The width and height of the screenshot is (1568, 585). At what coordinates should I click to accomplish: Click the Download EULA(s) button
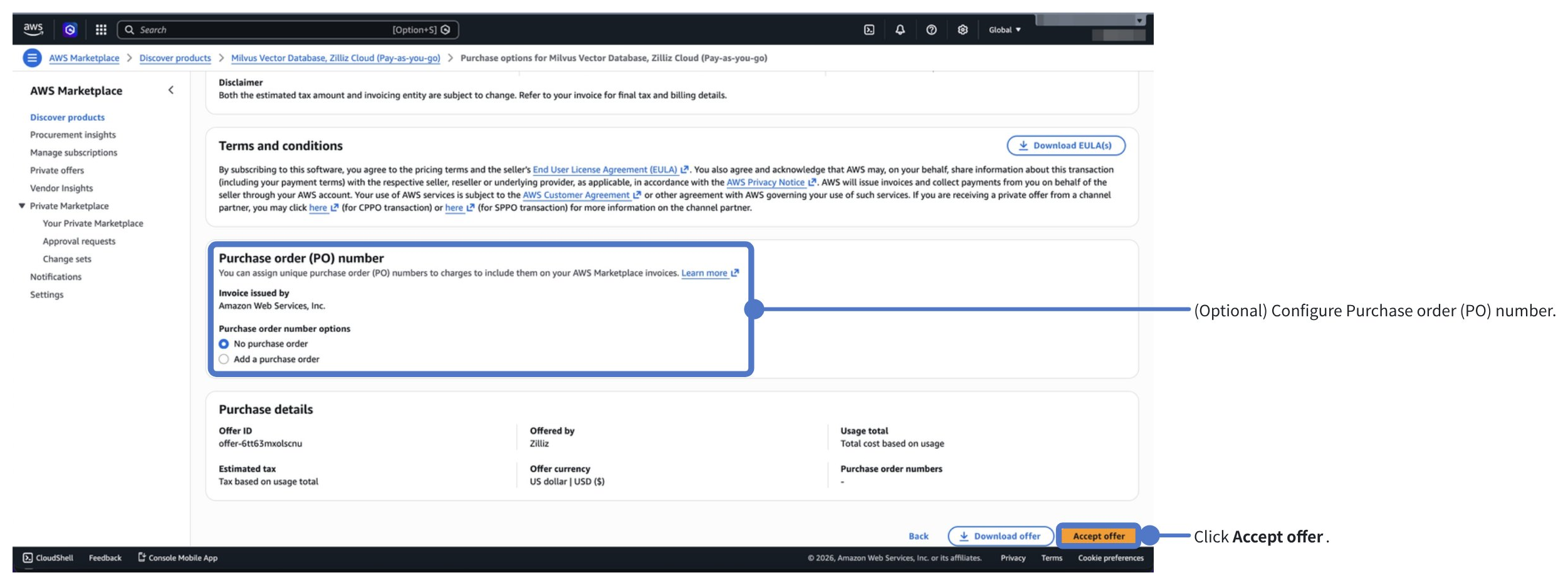pos(1066,145)
